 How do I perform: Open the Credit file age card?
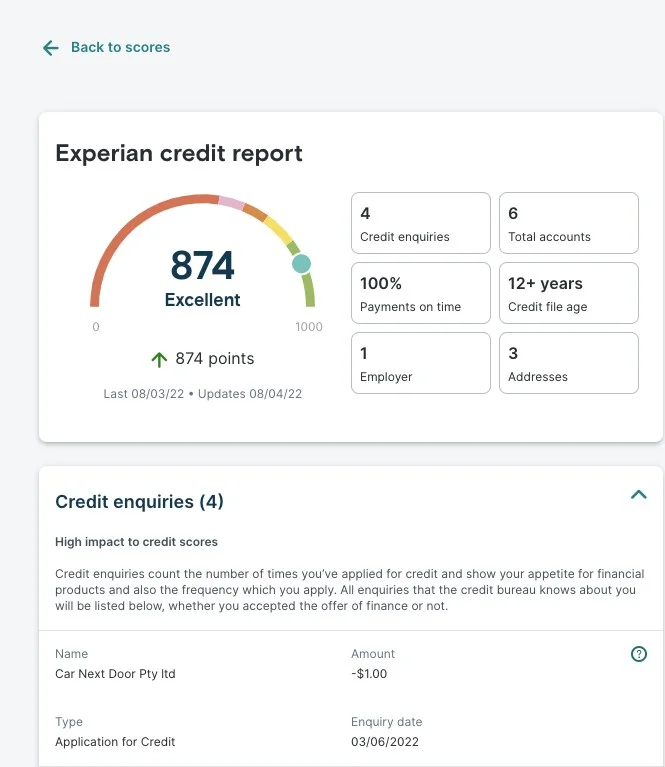tap(568, 293)
